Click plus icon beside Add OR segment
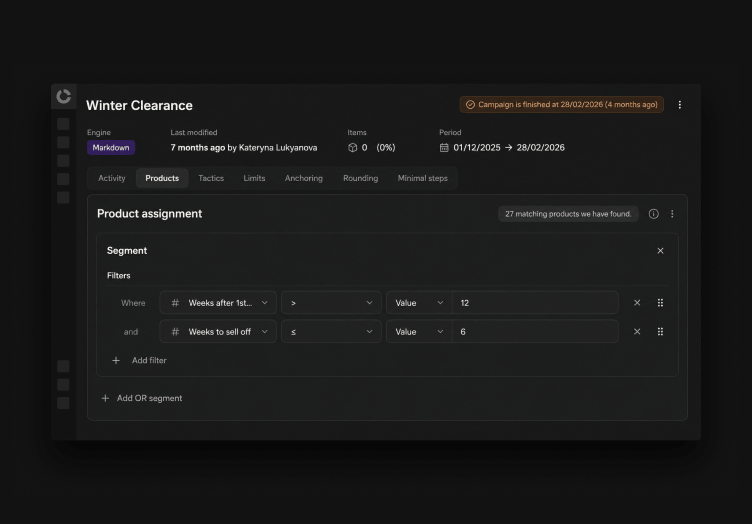The width and height of the screenshot is (752, 524). [x=106, y=398]
